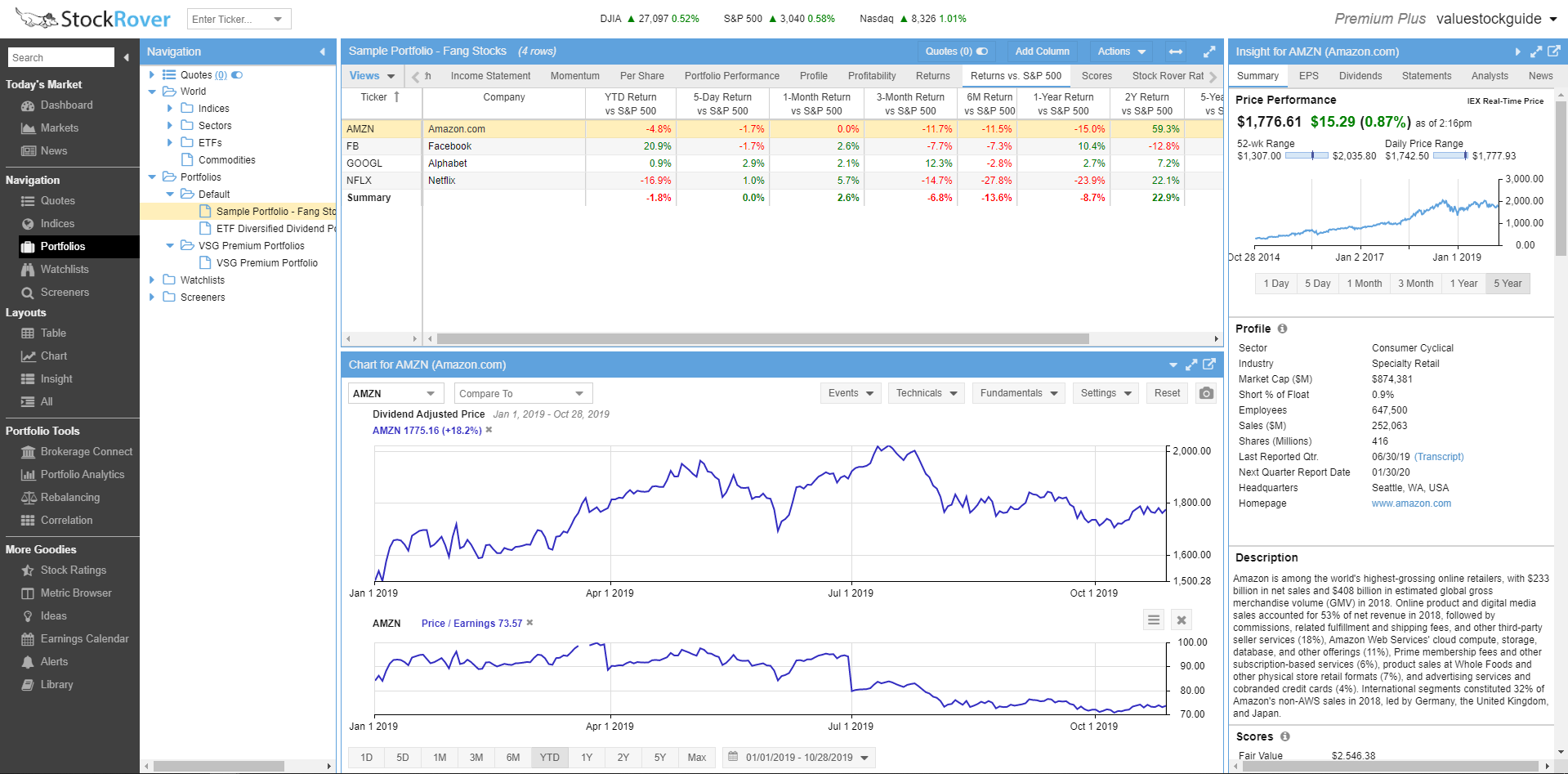Switch to the Dividends tab in Insight
The width and height of the screenshot is (1568, 774).
(1360, 76)
